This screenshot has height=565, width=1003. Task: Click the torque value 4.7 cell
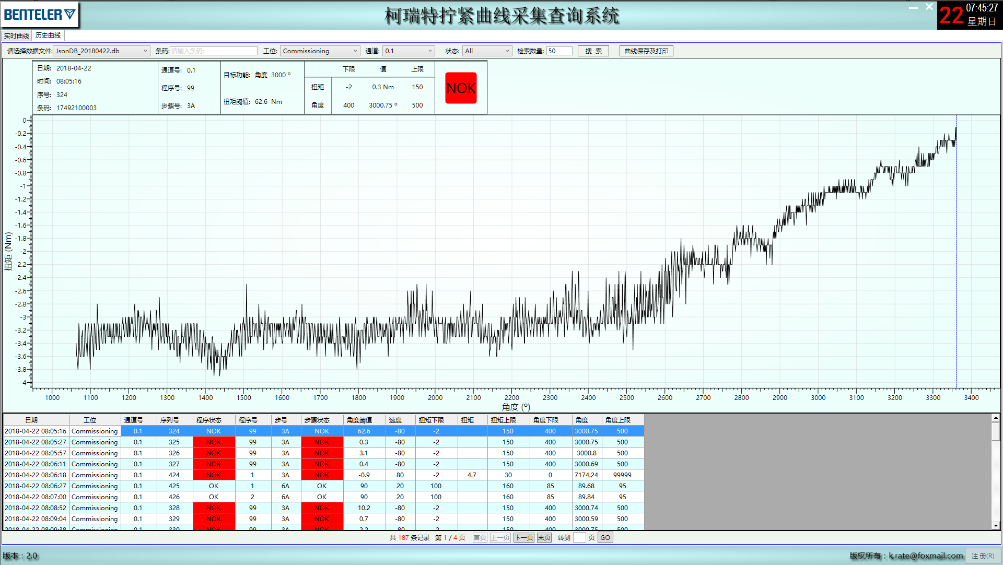[471, 475]
